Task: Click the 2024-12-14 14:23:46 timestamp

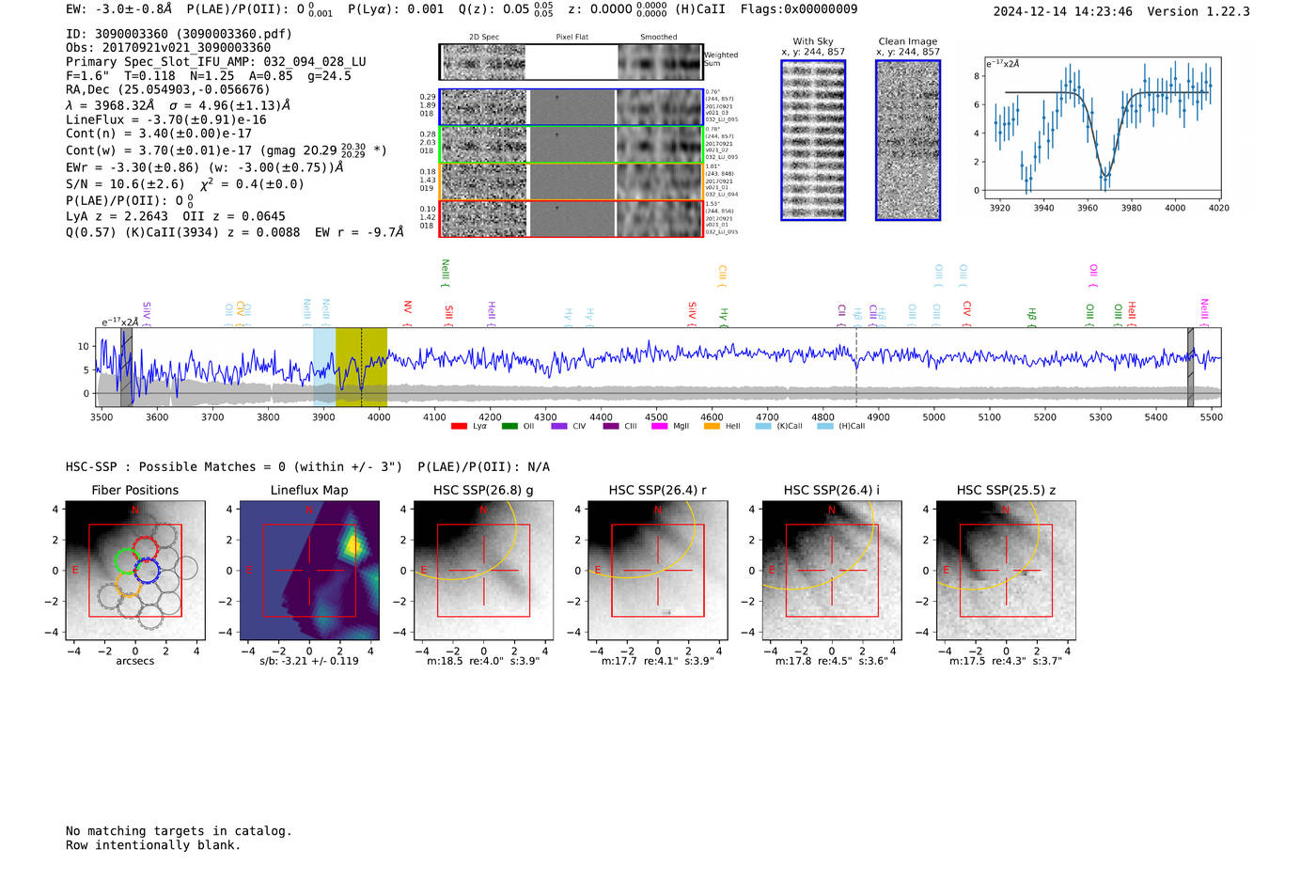Action: [1063, 11]
